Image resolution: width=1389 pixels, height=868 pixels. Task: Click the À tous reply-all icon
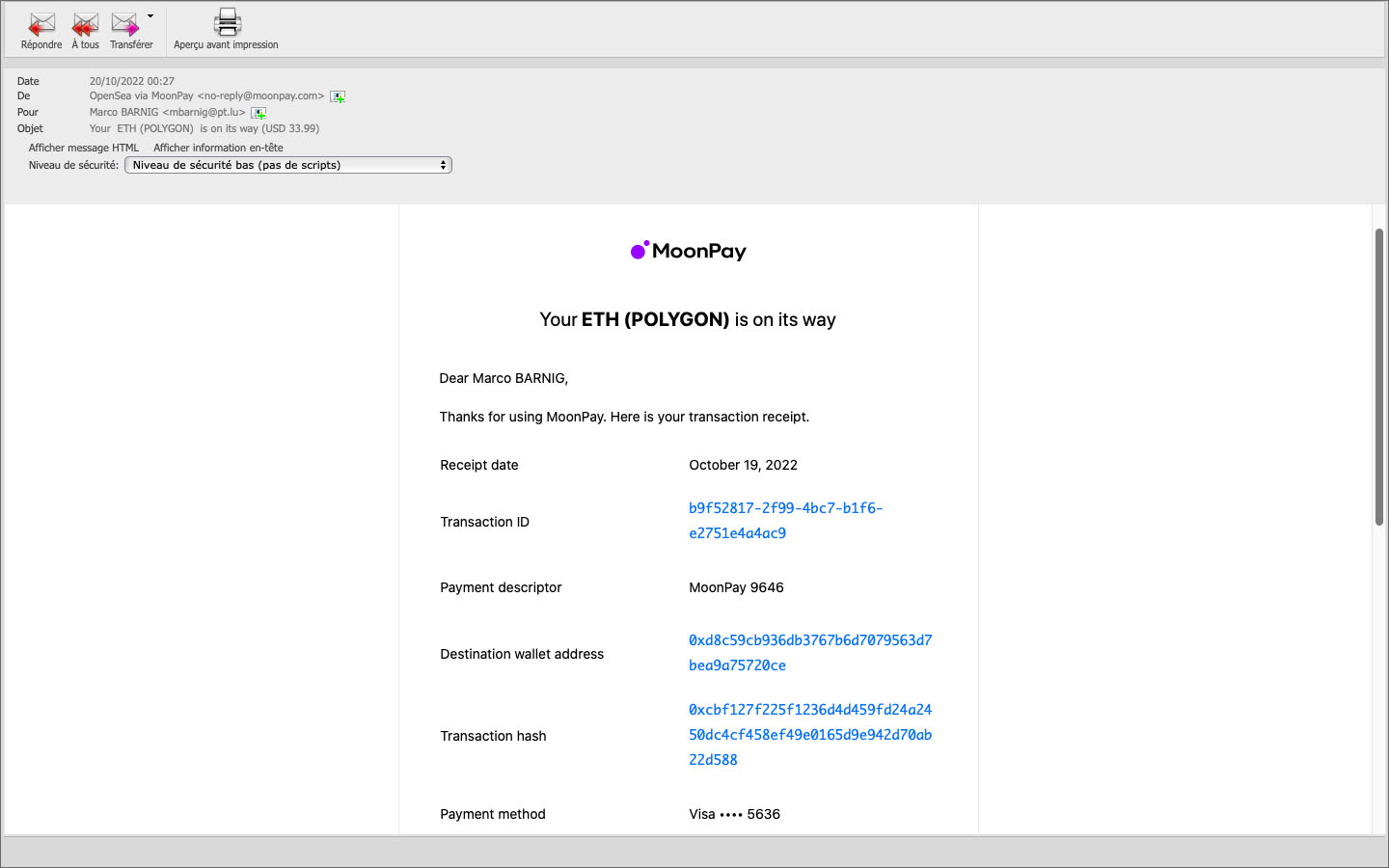pos(85,23)
